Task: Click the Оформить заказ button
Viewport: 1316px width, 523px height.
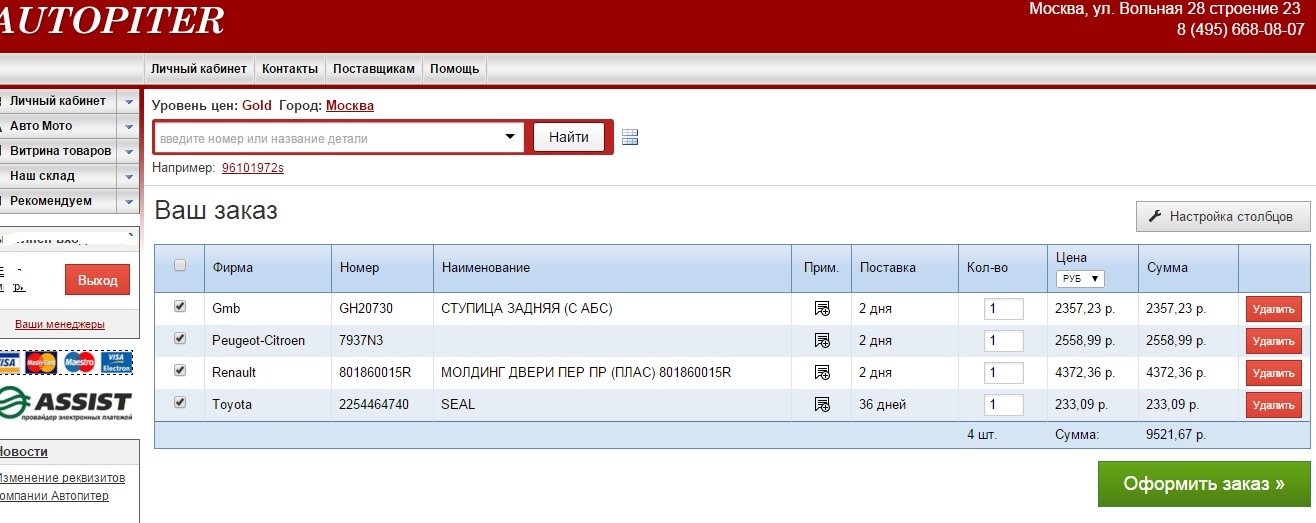Action: (1204, 484)
